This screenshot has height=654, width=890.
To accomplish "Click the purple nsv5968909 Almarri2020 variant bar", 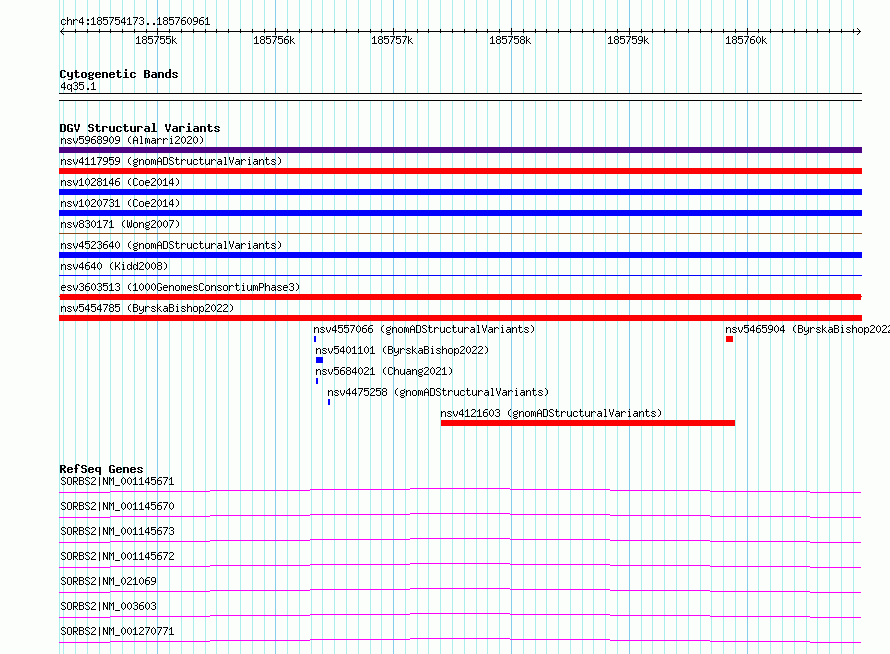I will click(x=460, y=150).
